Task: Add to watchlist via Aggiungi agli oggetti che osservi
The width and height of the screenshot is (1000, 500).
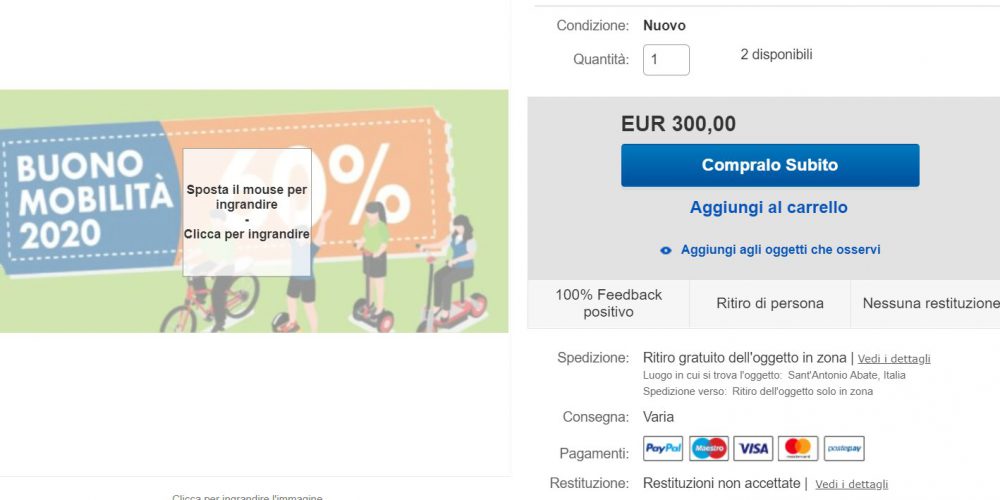Action: [x=780, y=250]
